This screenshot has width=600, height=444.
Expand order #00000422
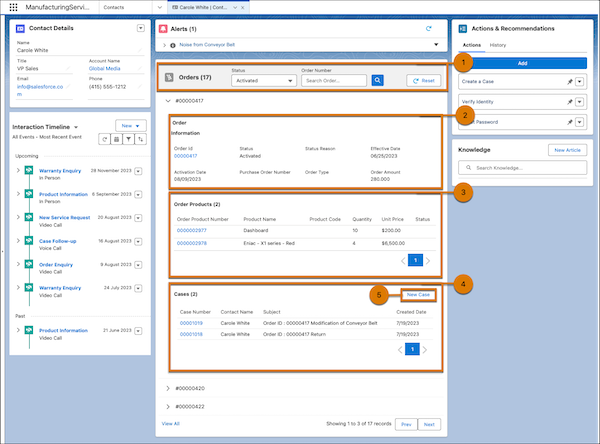(168, 406)
